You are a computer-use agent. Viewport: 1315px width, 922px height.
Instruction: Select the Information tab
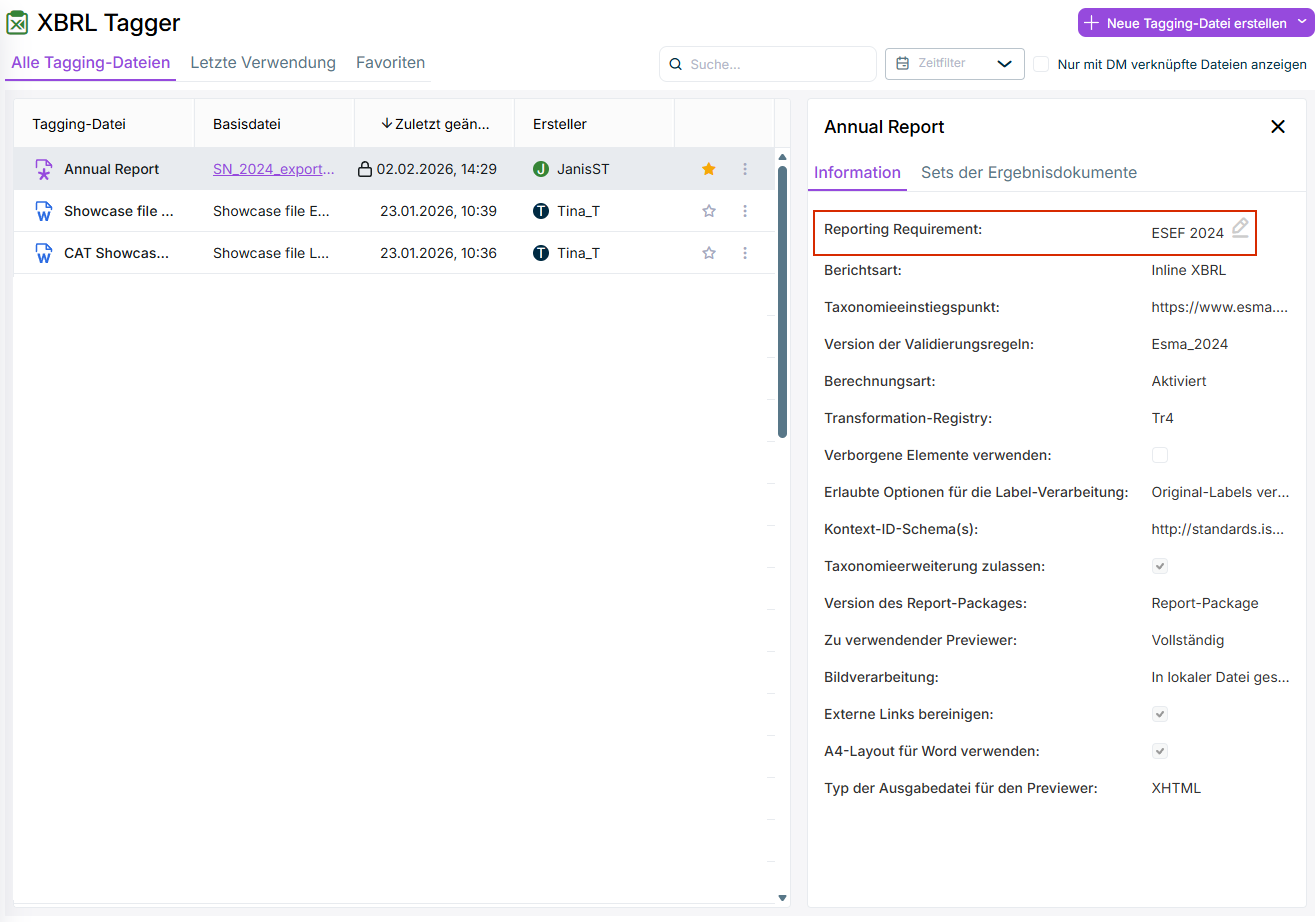point(857,172)
